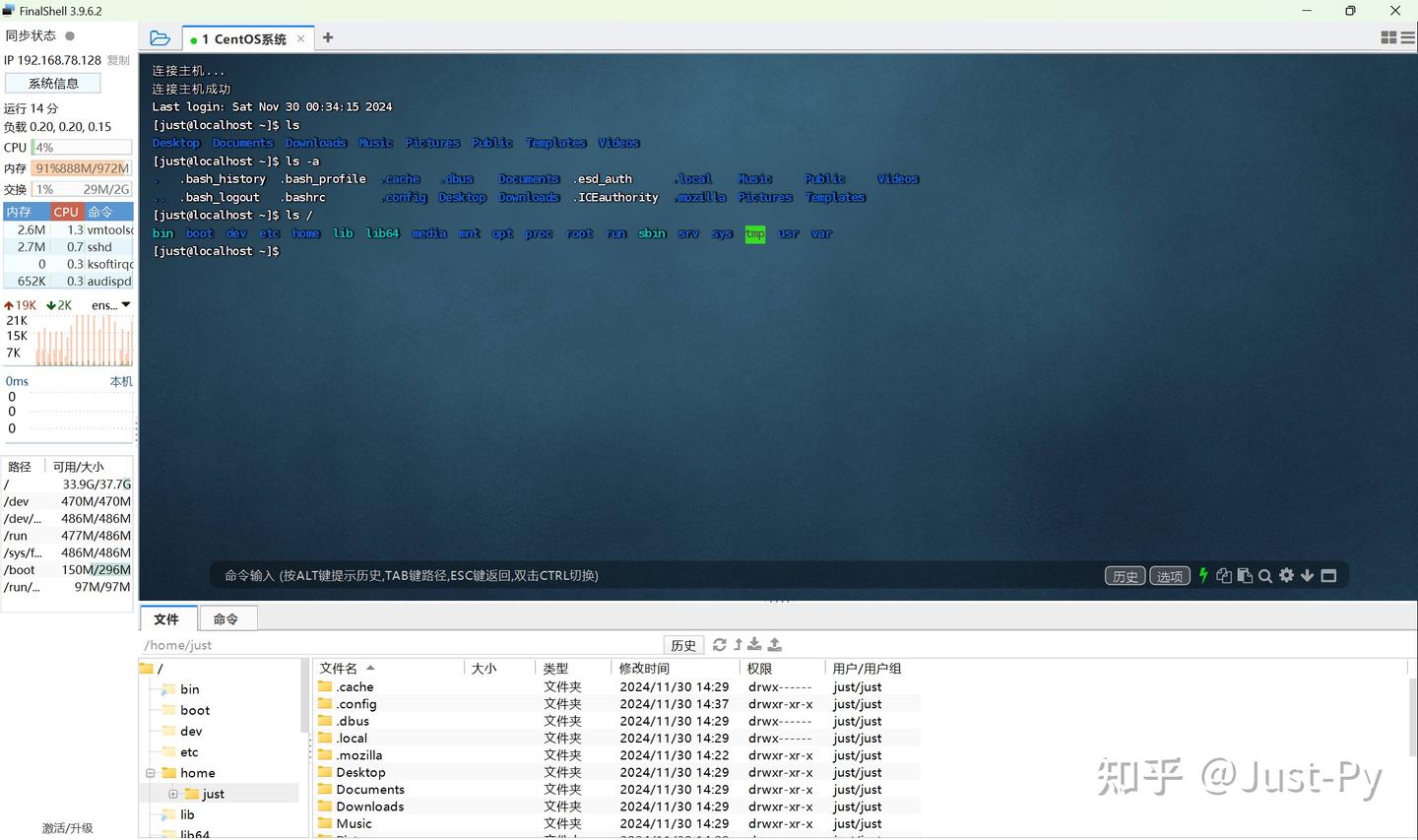Select the Downloads folder row in file list
The width and height of the screenshot is (1418, 840).
click(x=617, y=806)
